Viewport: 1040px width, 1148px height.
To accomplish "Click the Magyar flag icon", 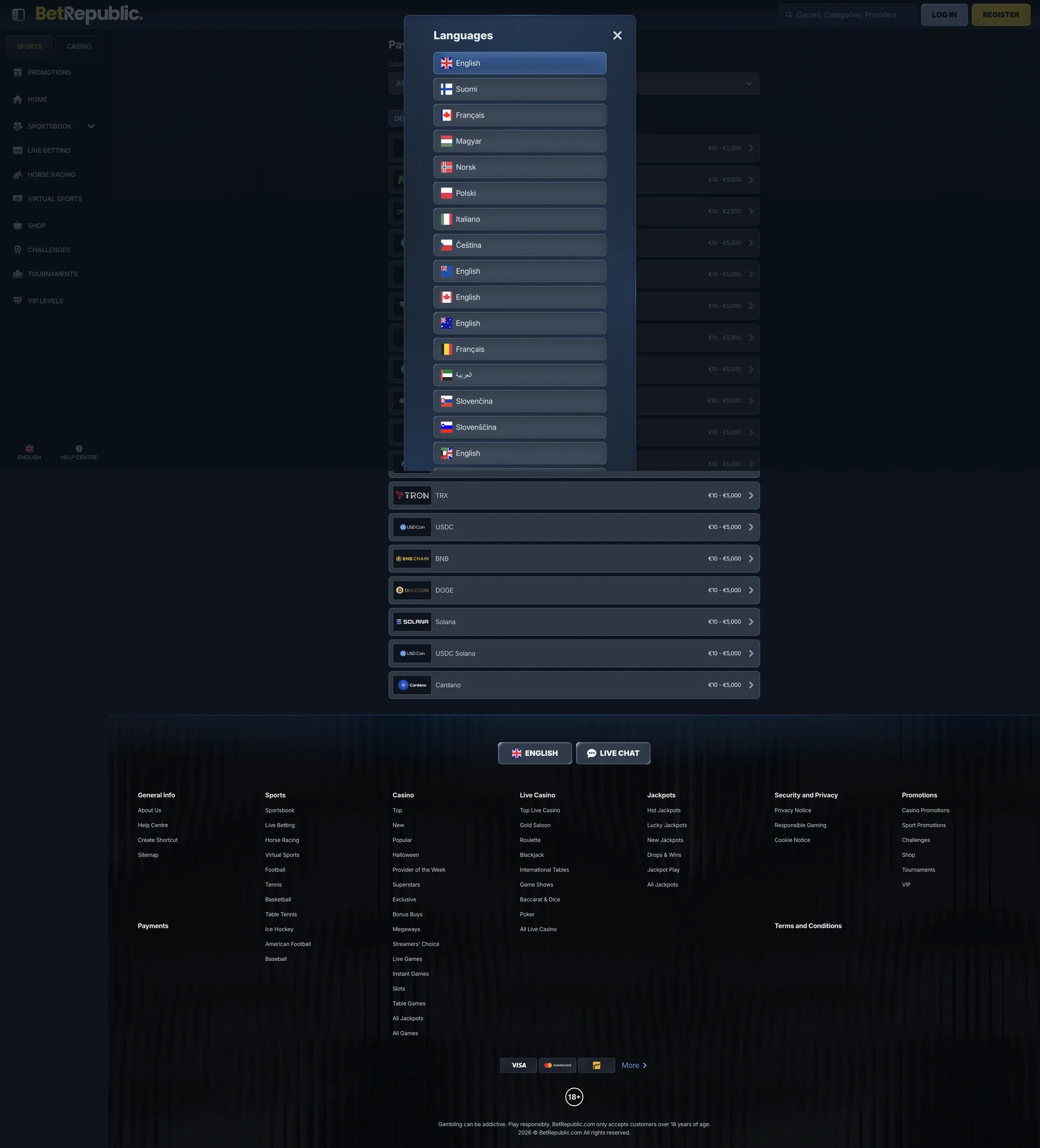I will click(446, 141).
